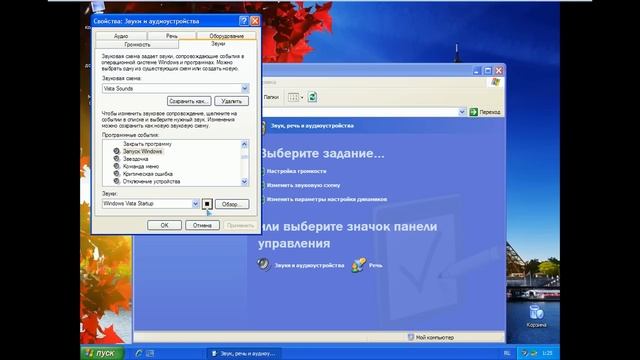Select the Критическая ошибка event
Image resolution: width=640 pixels, height=360 pixels.
click(148, 174)
